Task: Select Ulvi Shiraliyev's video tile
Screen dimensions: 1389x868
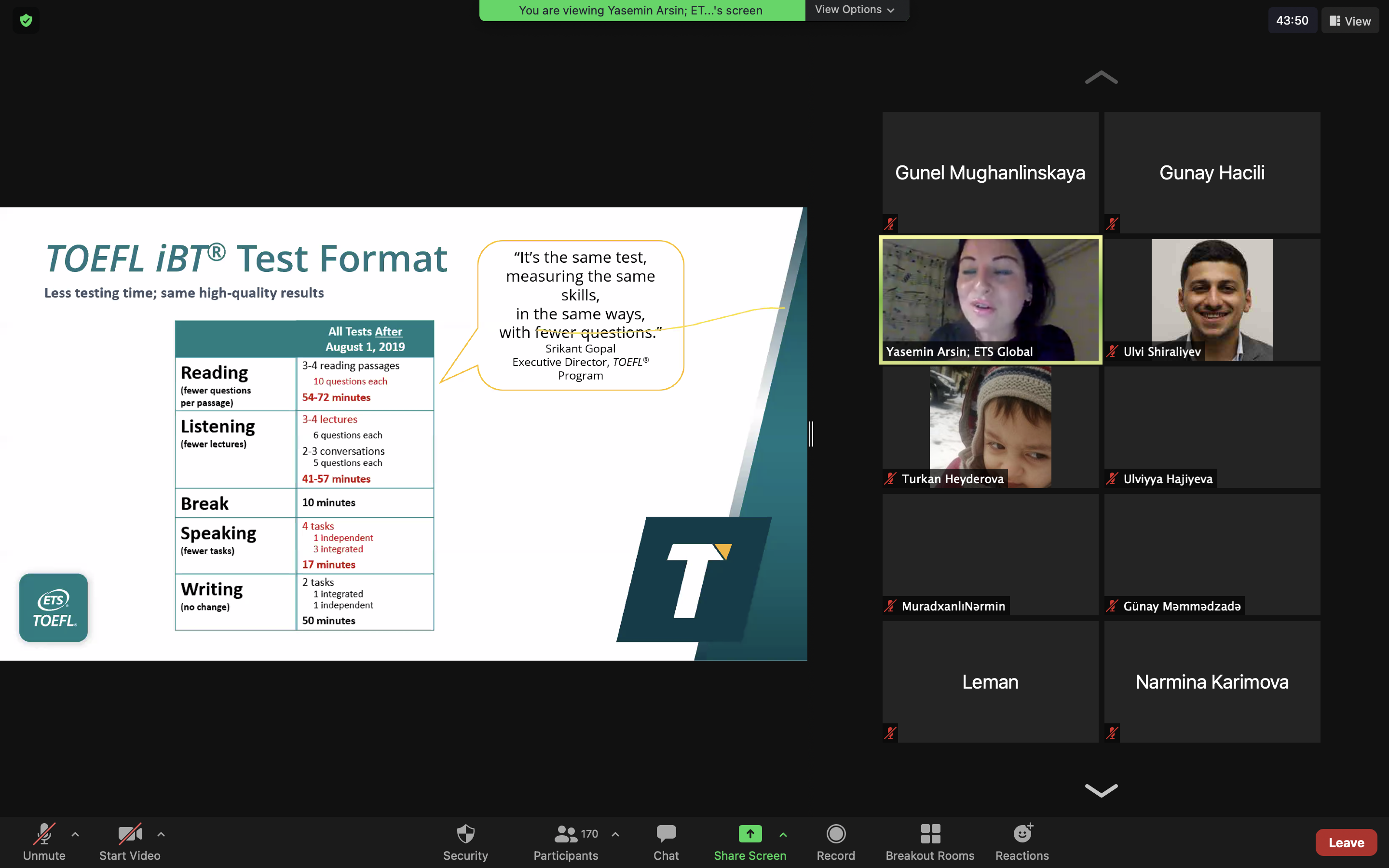Action: click(x=1212, y=299)
